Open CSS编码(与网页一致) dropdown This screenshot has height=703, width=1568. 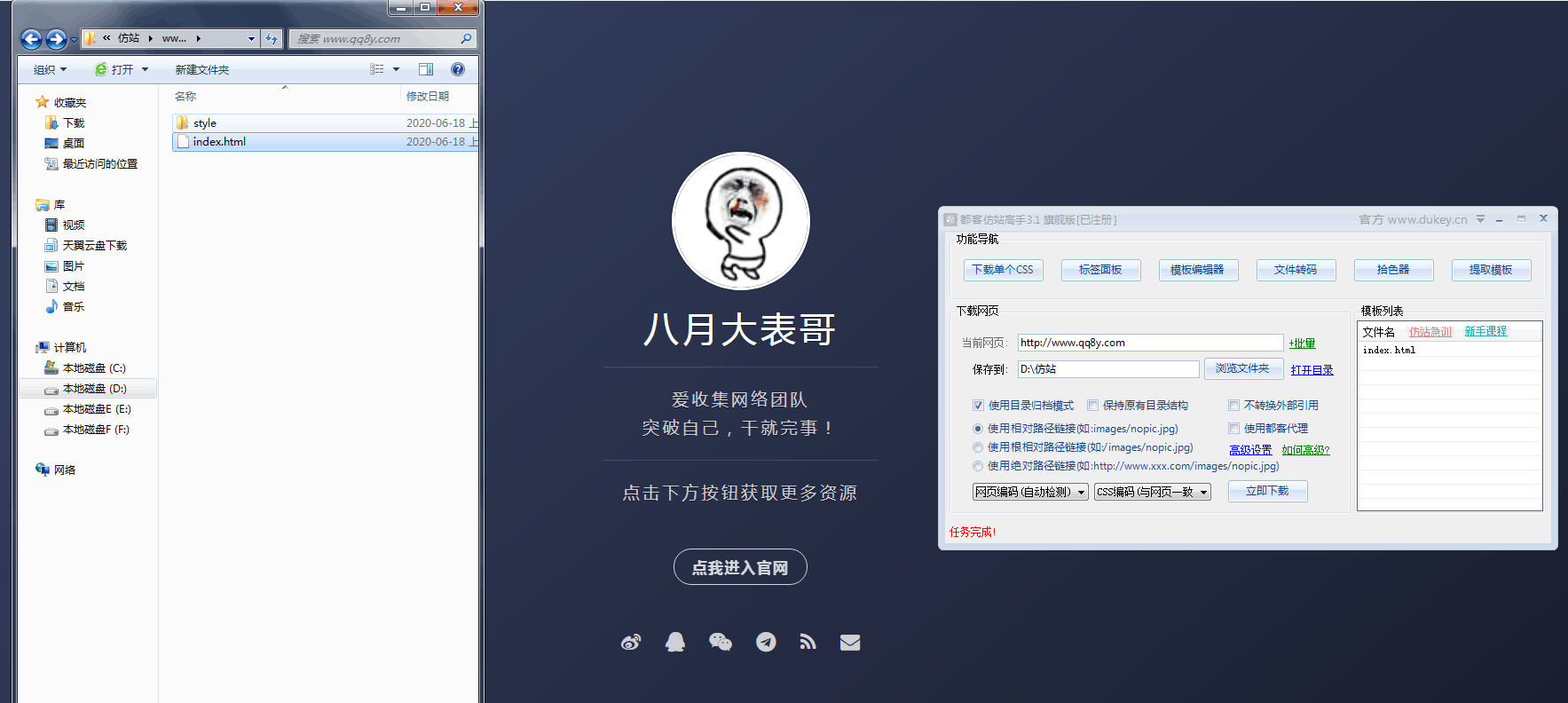point(1153,492)
